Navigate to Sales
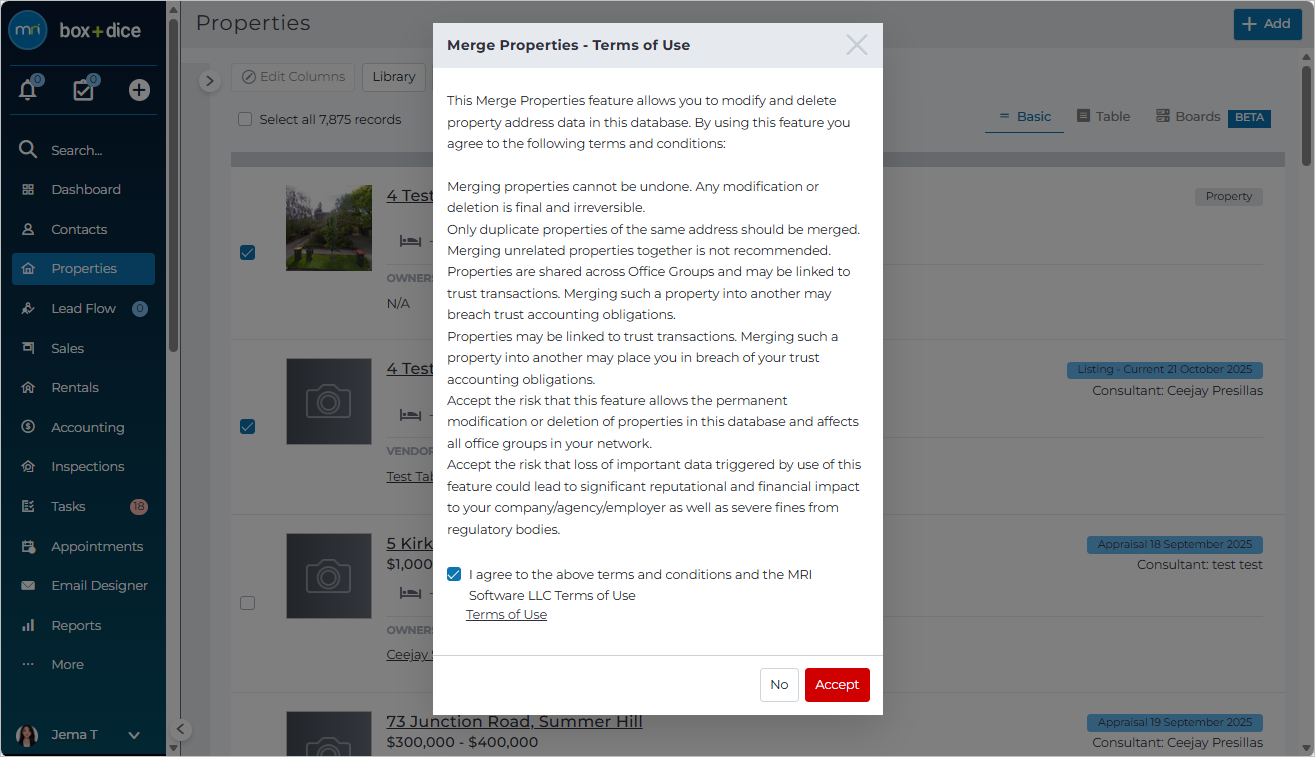1315x757 pixels. [x=84, y=348]
